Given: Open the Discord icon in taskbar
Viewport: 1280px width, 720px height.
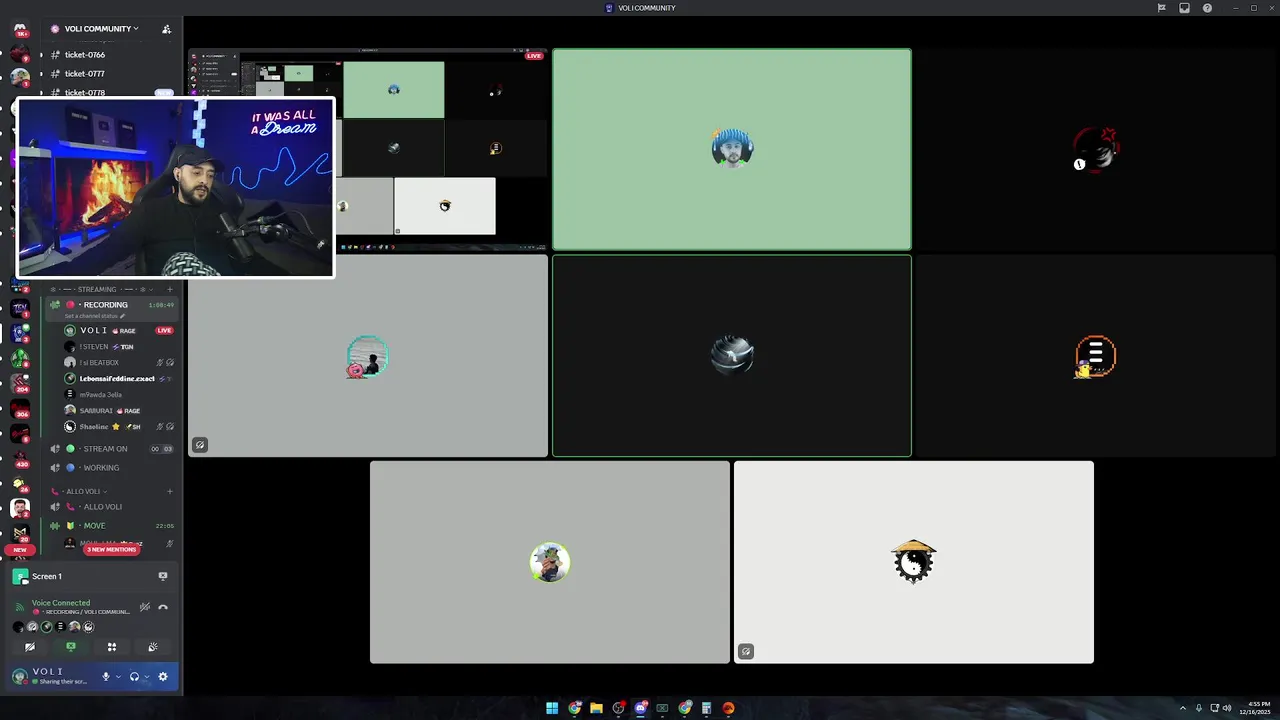Looking at the screenshot, I should pyautogui.click(x=641, y=708).
